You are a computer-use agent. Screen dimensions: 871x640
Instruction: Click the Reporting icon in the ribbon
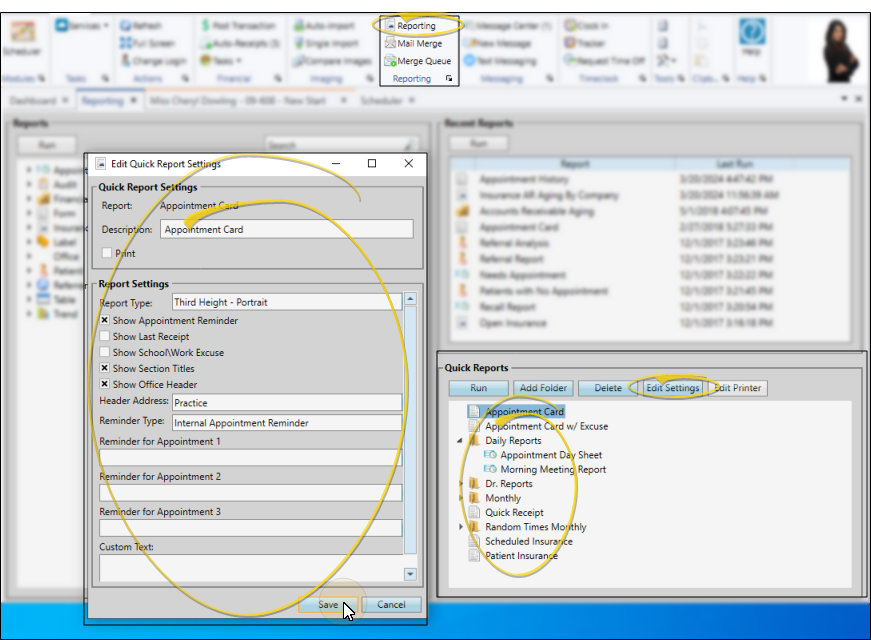tap(390, 26)
